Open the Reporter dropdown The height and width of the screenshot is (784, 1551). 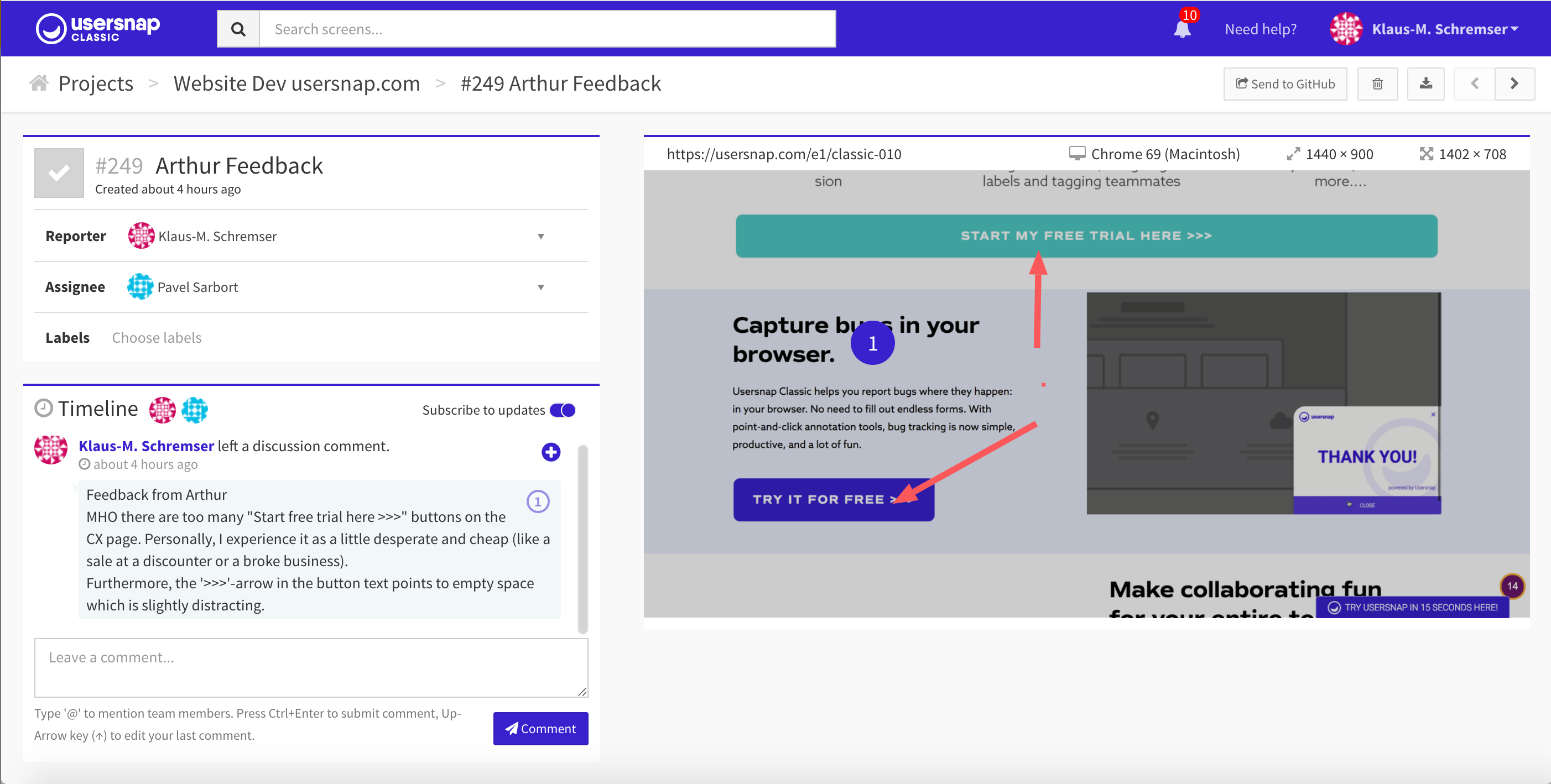(x=540, y=236)
